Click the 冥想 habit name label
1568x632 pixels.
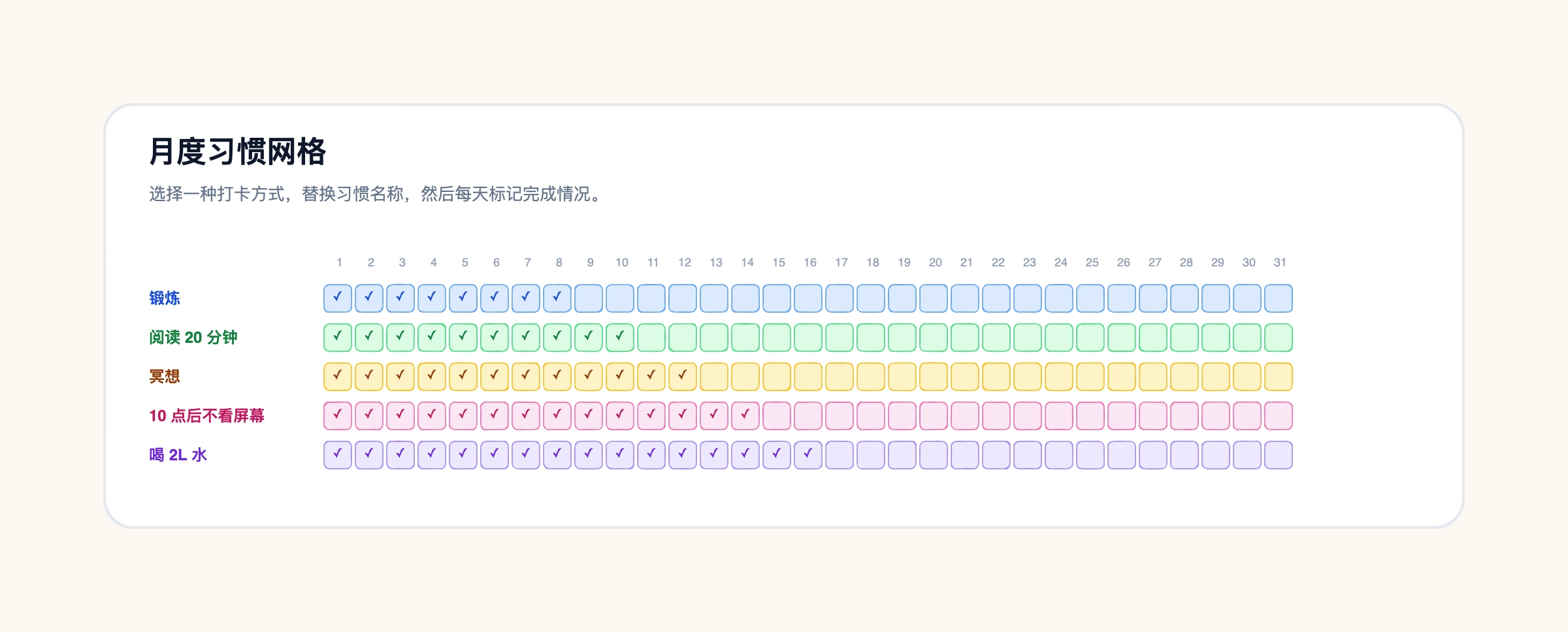165,377
